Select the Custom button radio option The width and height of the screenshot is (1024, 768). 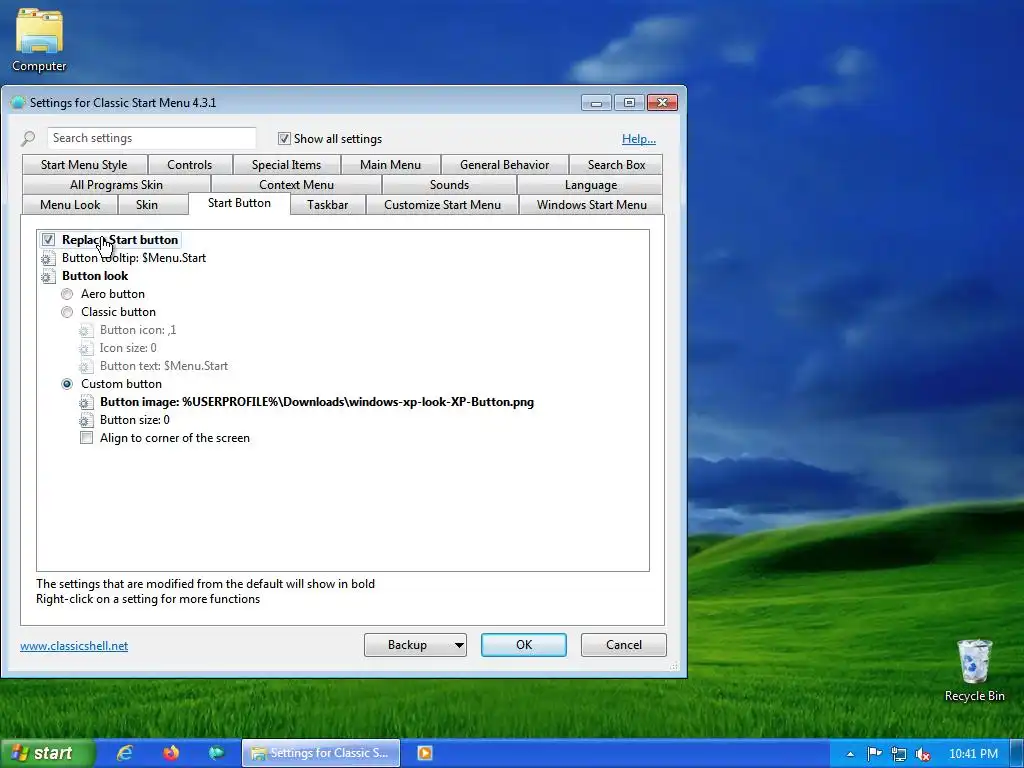click(67, 384)
